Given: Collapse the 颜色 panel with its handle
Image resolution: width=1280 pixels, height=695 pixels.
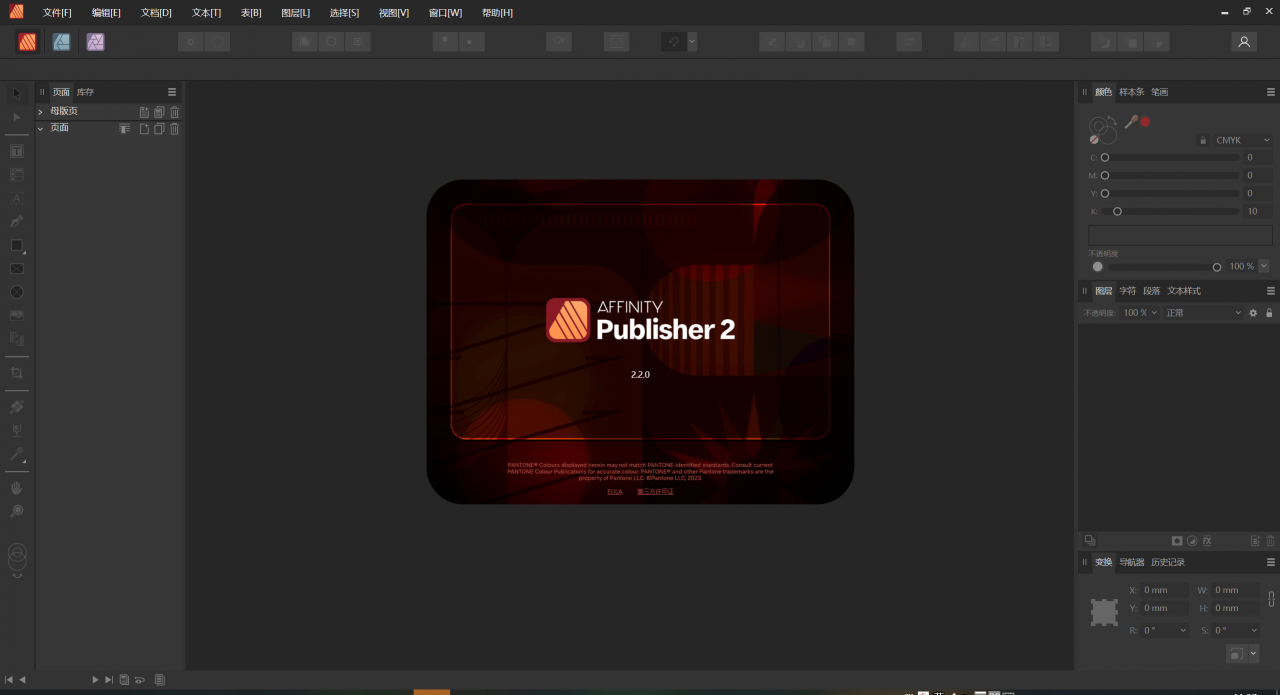Looking at the screenshot, I should (1084, 91).
